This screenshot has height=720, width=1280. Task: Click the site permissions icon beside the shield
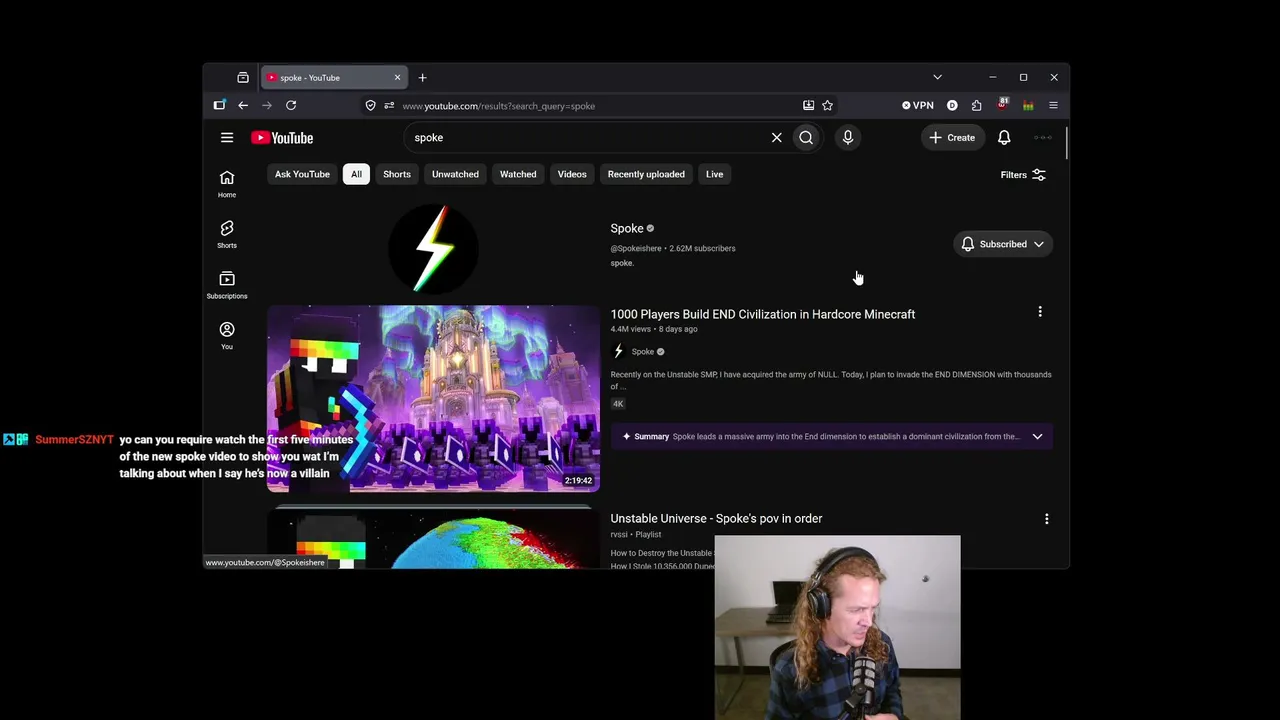389,105
